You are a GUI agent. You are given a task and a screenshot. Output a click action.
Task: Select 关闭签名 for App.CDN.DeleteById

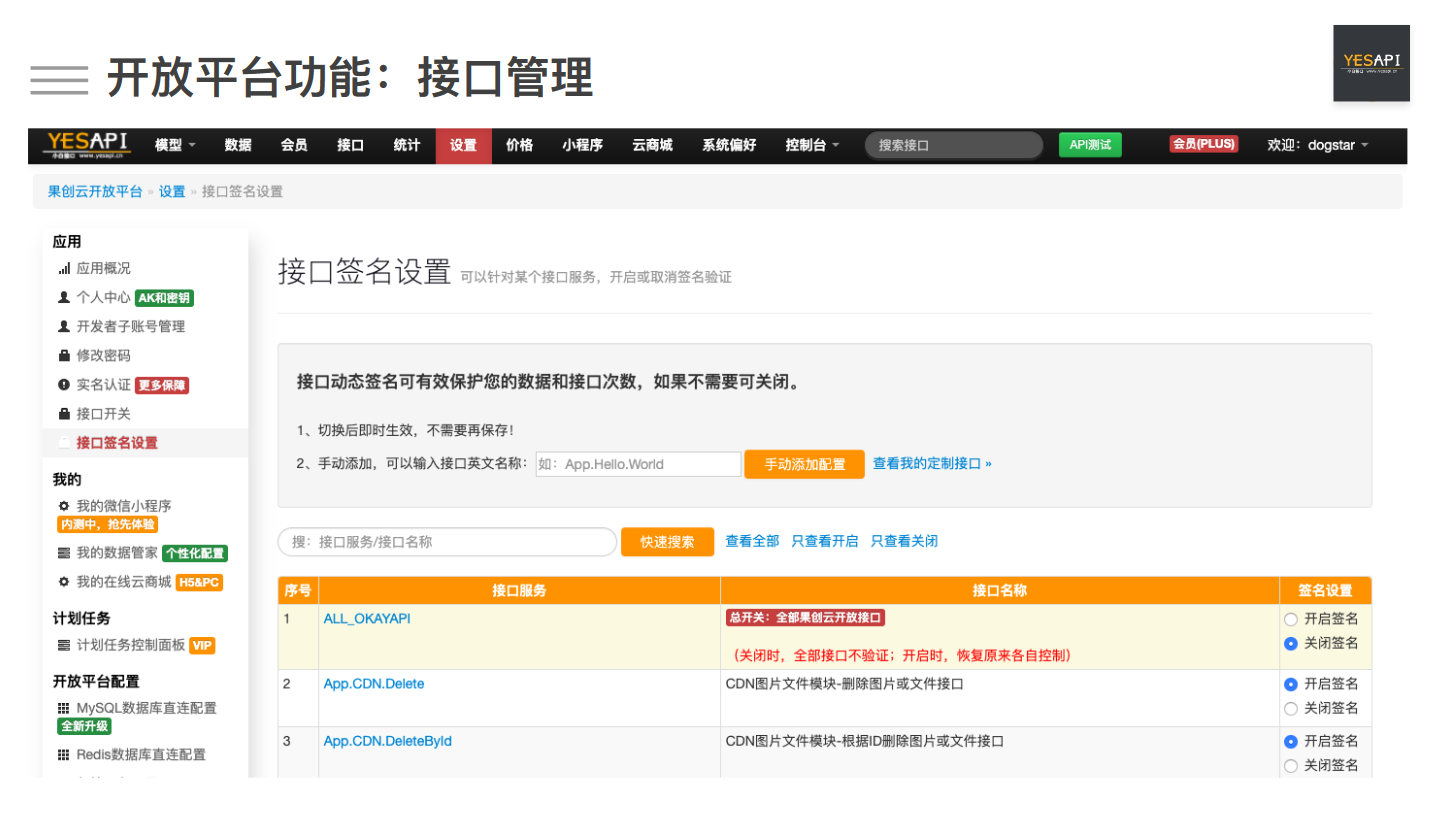point(1291,765)
